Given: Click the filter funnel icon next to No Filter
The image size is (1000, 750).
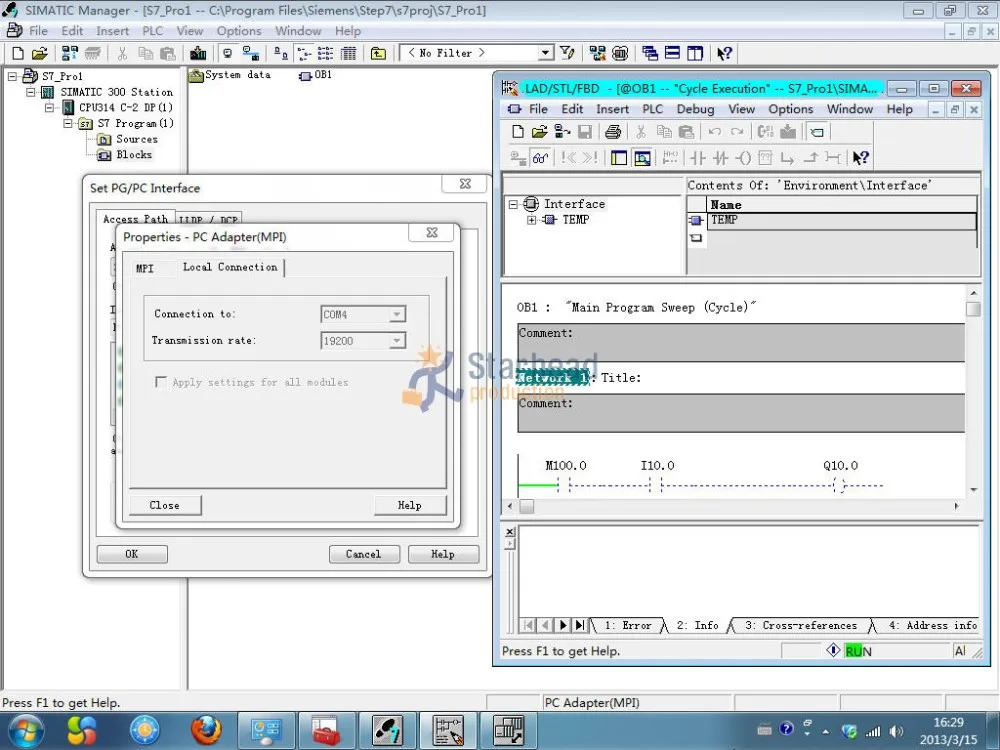Looking at the screenshot, I should point(567,54).
